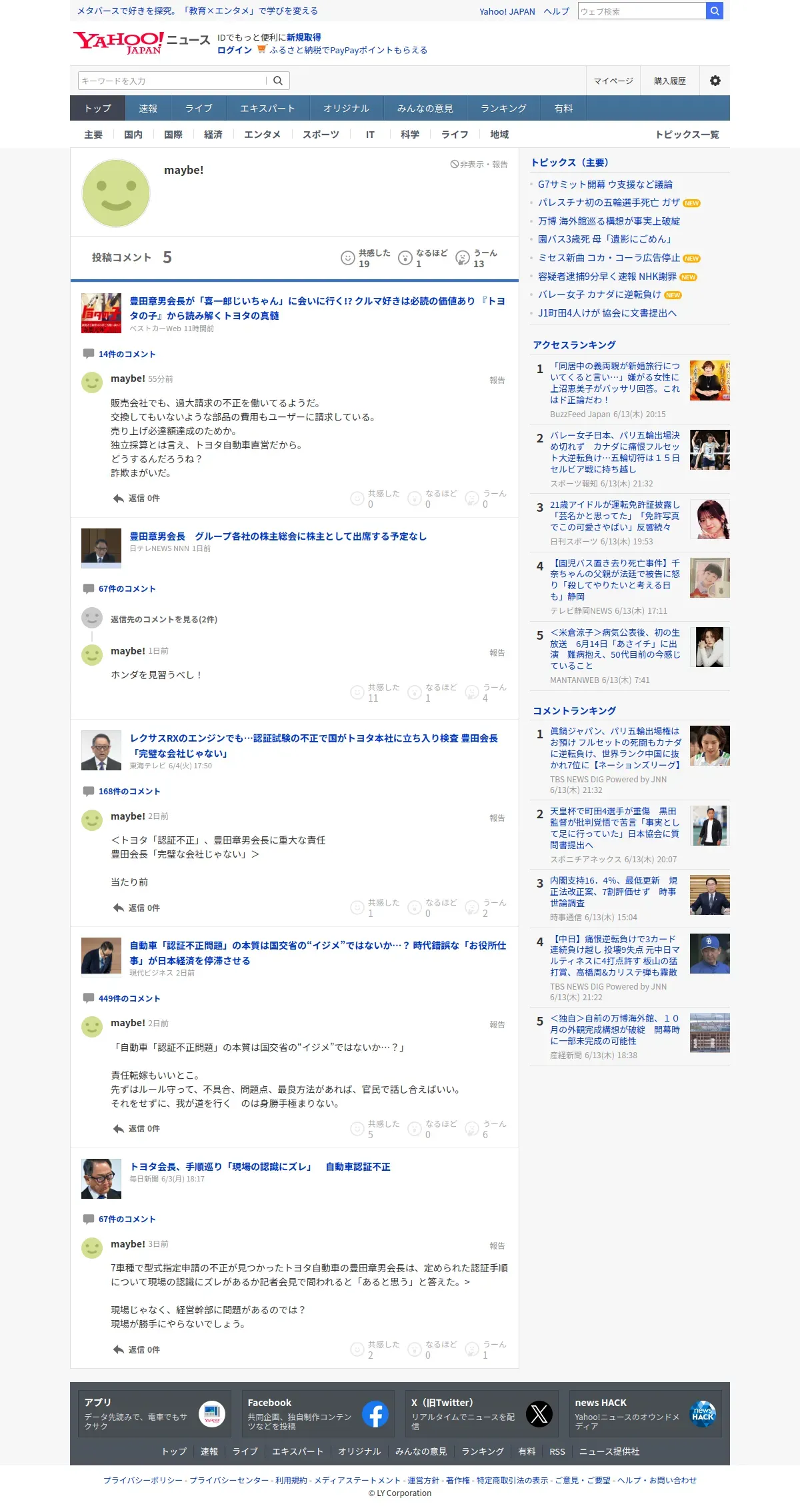Select the エキスパート tab
This screenshot has height=1512, width=800.
pyautogui.click(x=267, y=108)
